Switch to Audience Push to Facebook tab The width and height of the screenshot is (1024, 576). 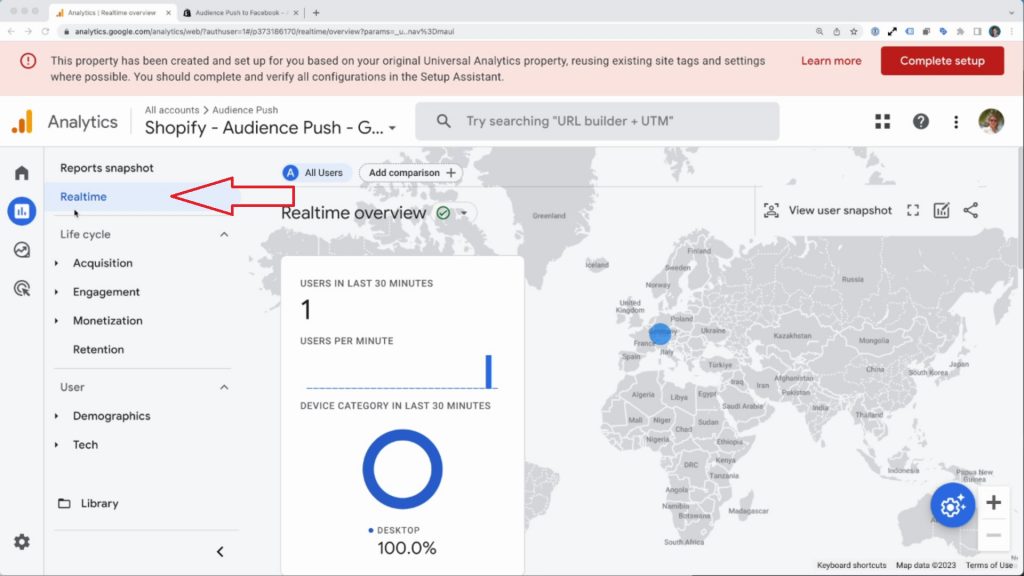(x=240, y=12)
